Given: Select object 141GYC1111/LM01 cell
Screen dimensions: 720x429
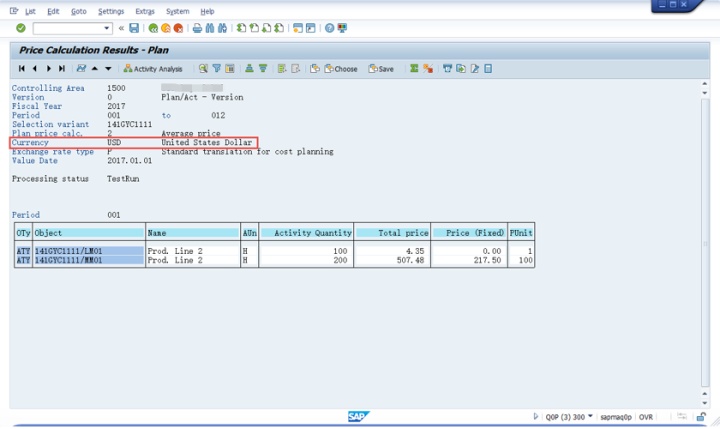Looking at the screenshot, I should tap(89, 251).
